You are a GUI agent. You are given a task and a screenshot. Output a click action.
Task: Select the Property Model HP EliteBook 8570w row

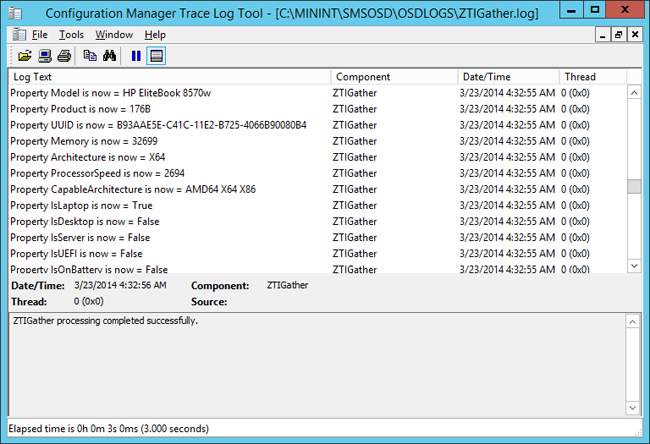[x=170, y=93]
